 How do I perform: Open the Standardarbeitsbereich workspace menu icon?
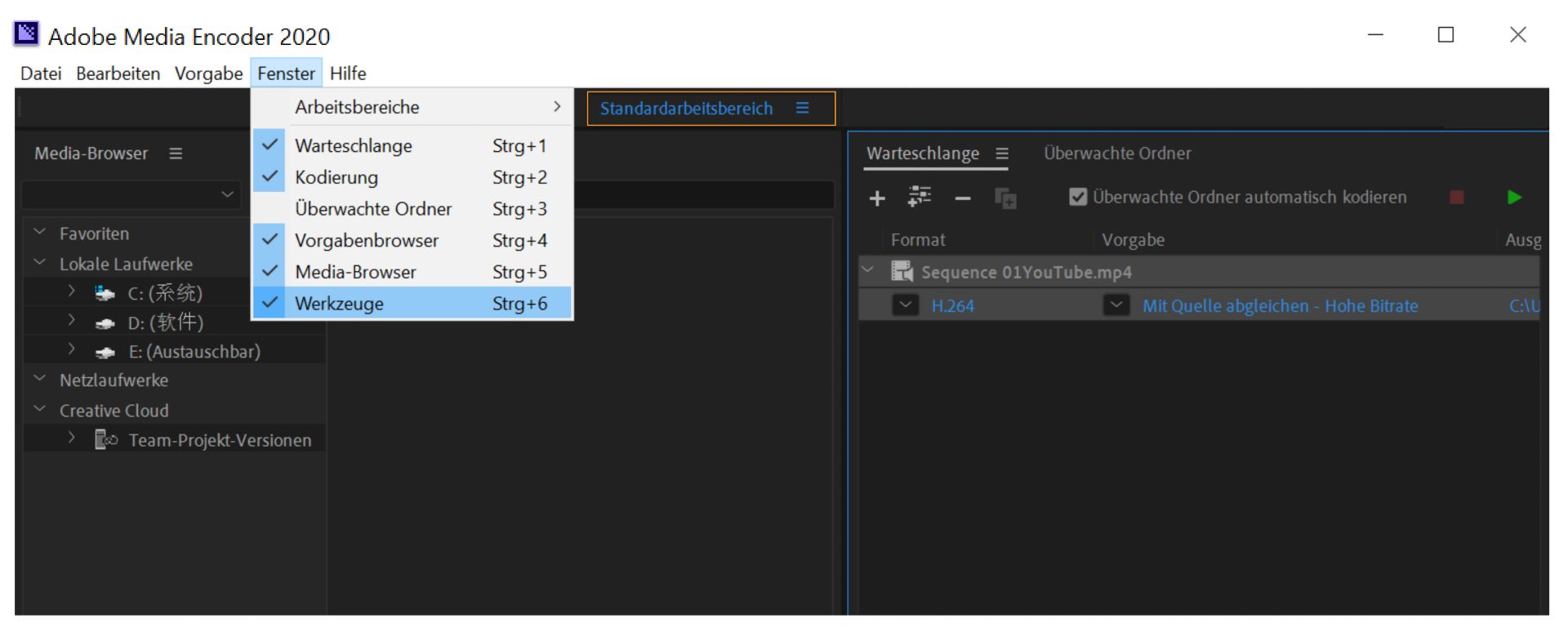pos(803,109)
